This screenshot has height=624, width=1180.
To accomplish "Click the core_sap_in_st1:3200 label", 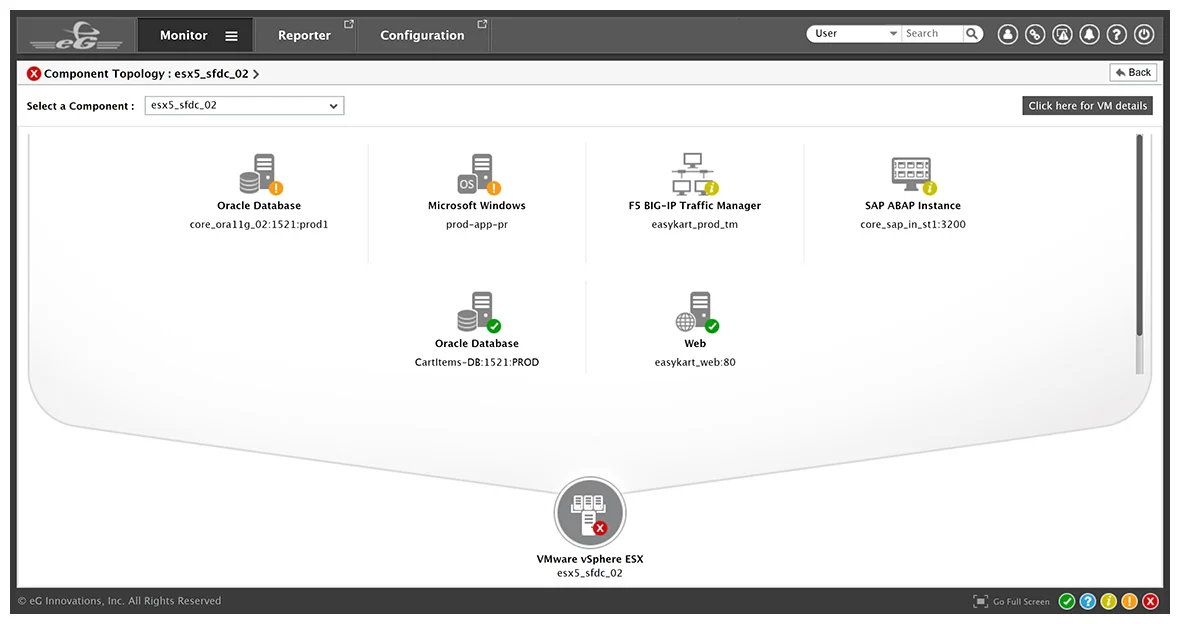I will [913, 224].
